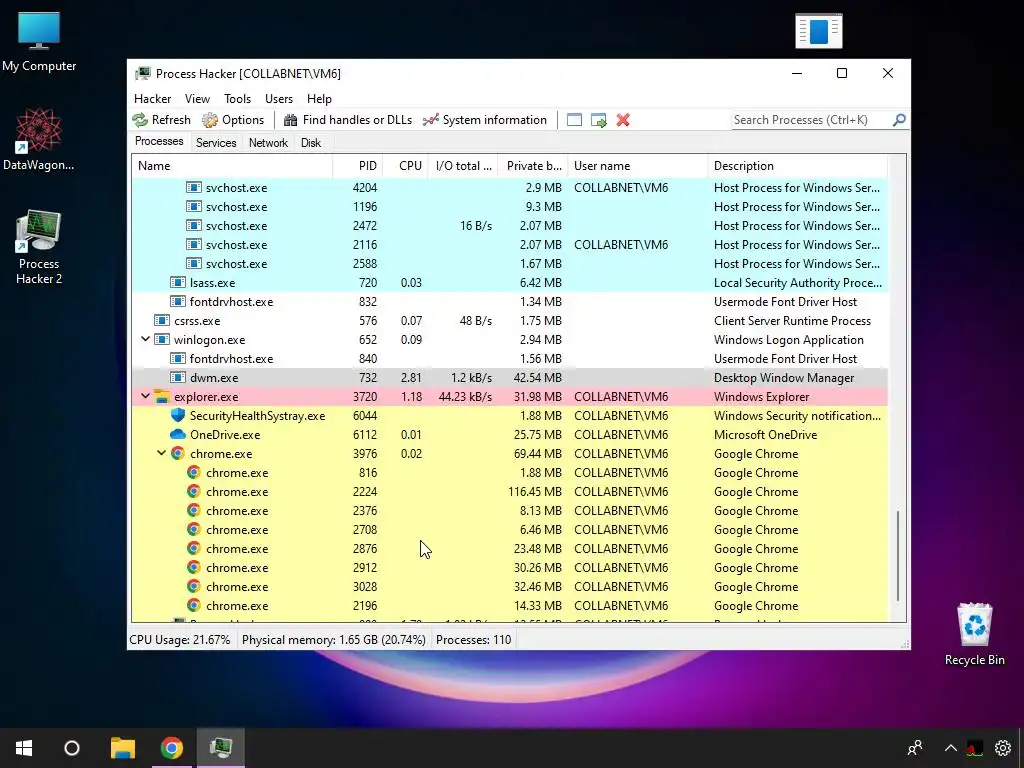1024x768 pixels.
Task: Sort by CPU column header
Action: 406,166
